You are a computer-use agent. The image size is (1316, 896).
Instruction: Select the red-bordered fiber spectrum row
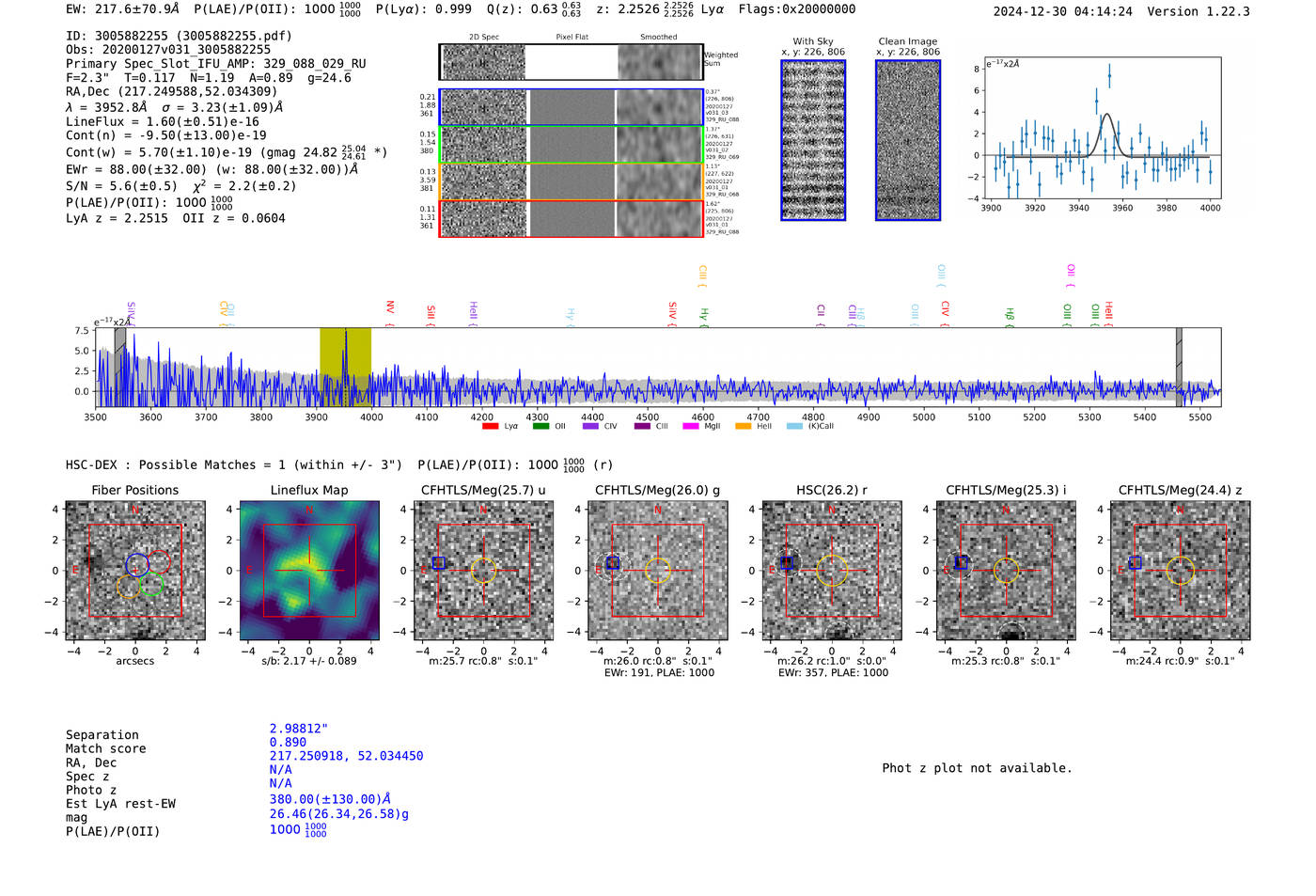pyautogui.click(x=572, y=218)
